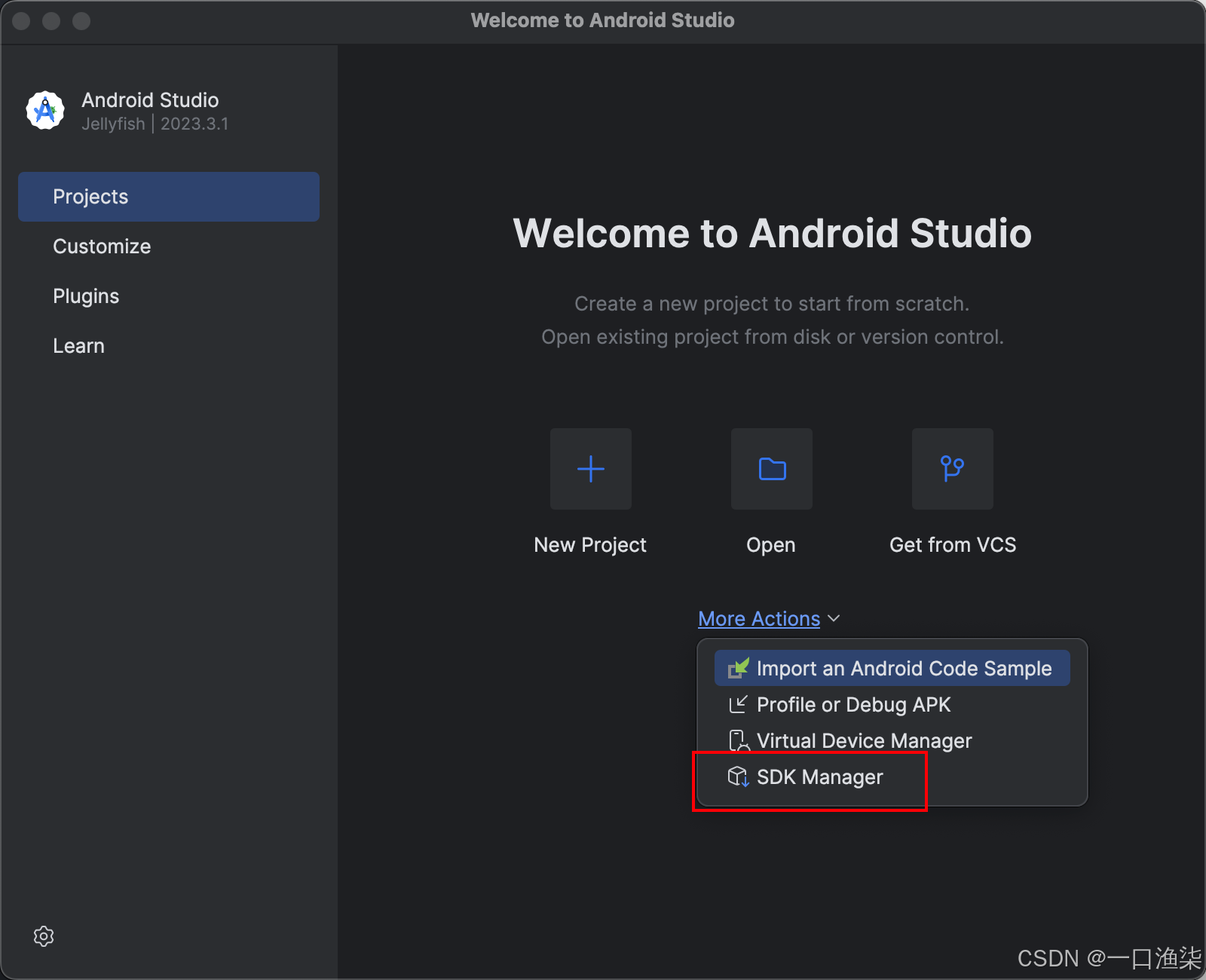
Task: Open the settings gear in the sidebar
Action: pyautogui.click(x=44, y=936)
